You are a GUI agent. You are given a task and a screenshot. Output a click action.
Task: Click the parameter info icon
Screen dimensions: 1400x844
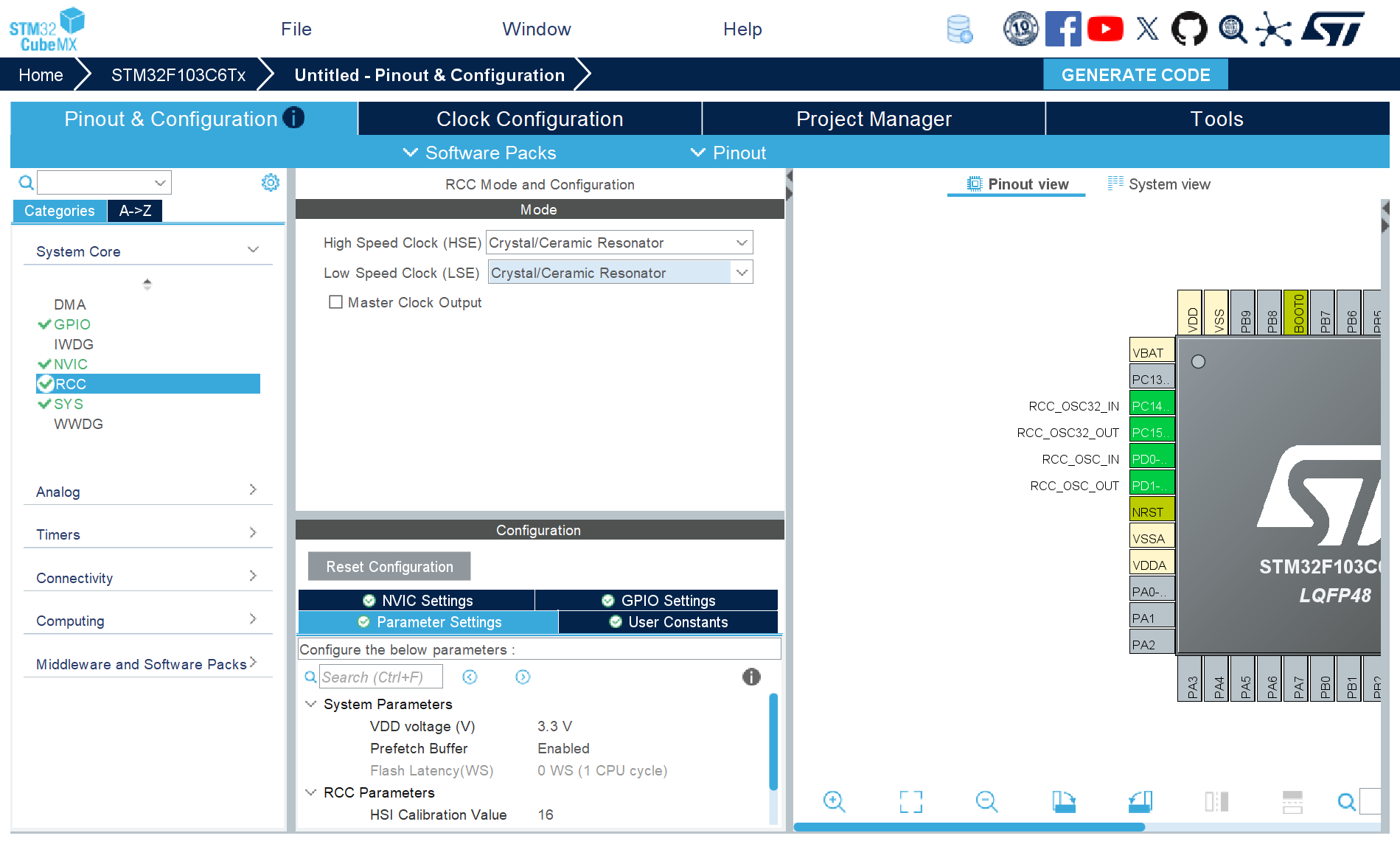751,677
